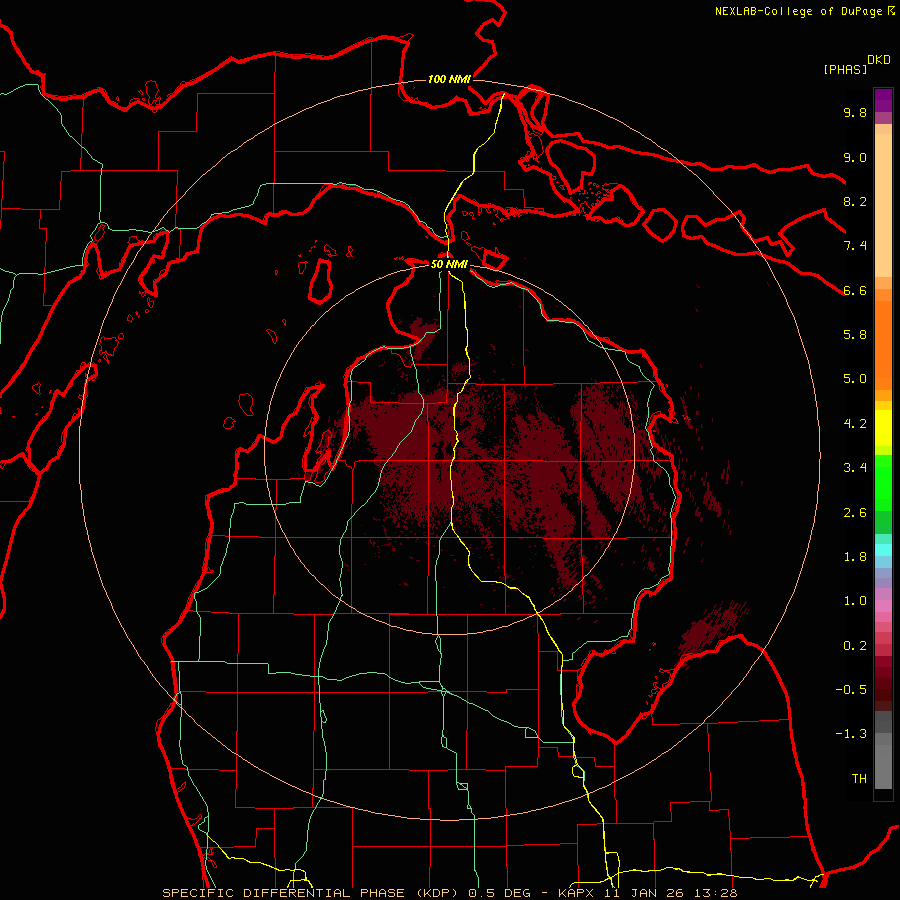900x900 pixels.
Task: Click the 9.0 value on the color scale
Action: coord(855,157)
